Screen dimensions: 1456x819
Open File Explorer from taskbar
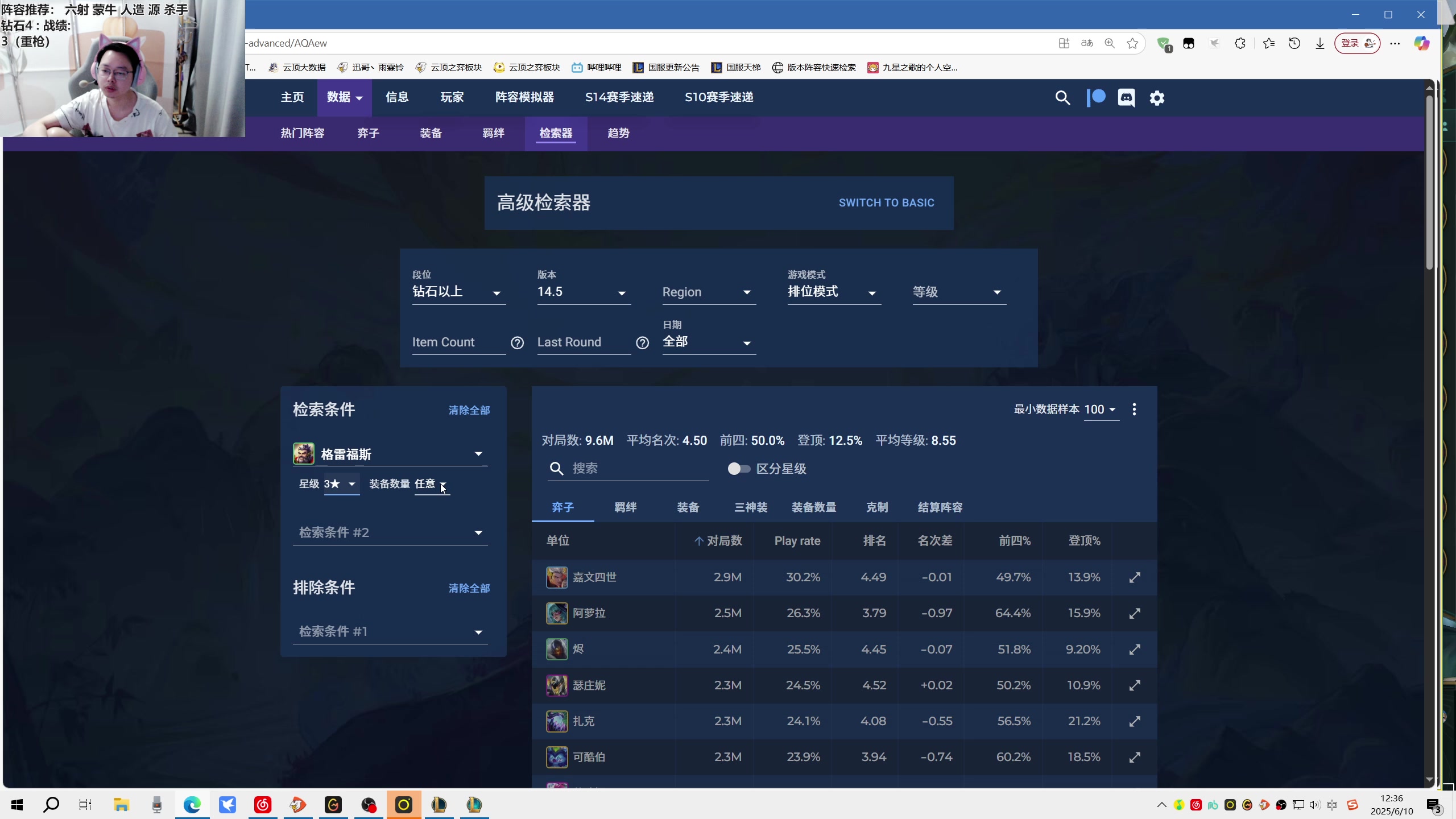121,805
